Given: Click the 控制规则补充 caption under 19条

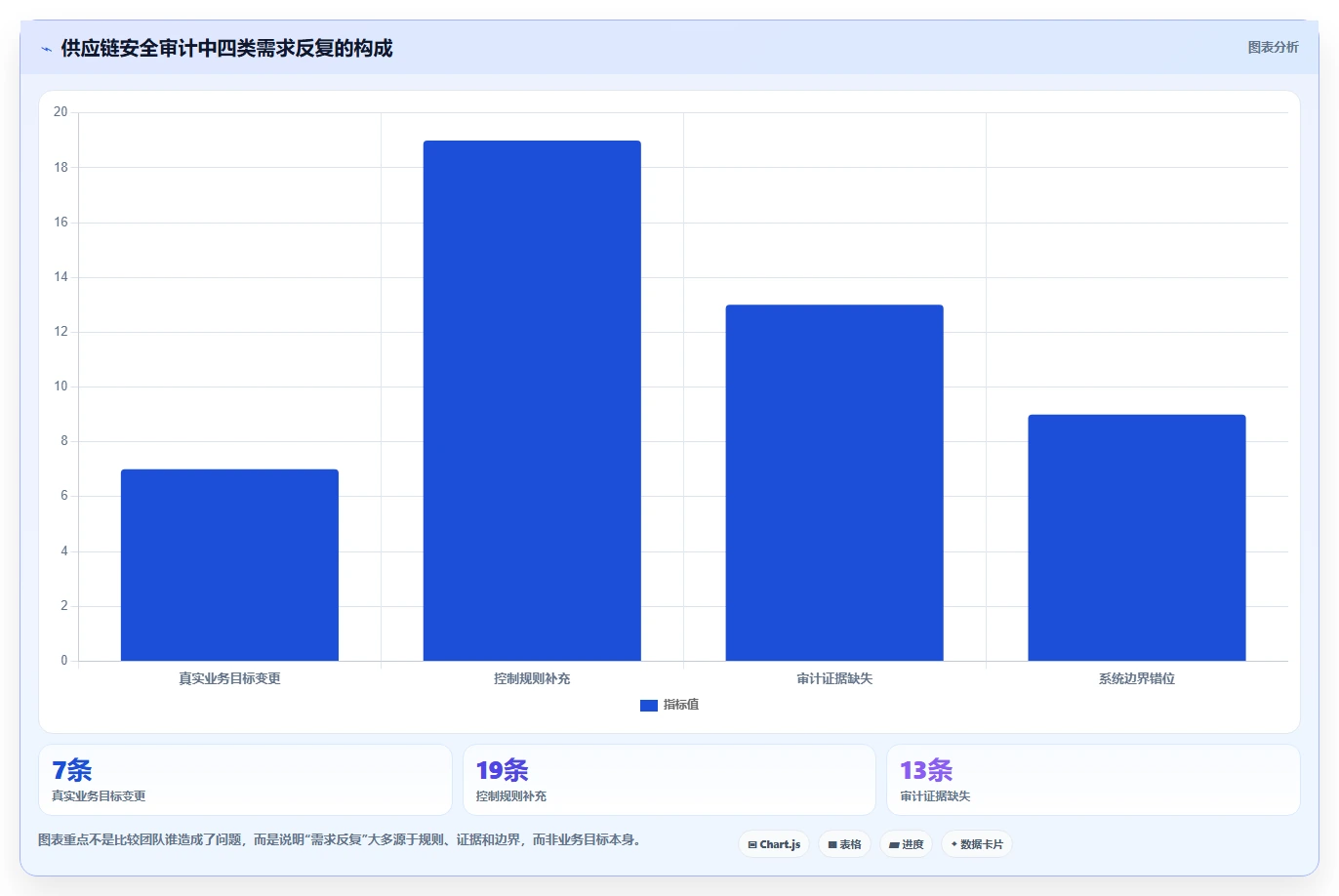Looking at the screenshot, I should pyautogui.click(x=511, y=796).
